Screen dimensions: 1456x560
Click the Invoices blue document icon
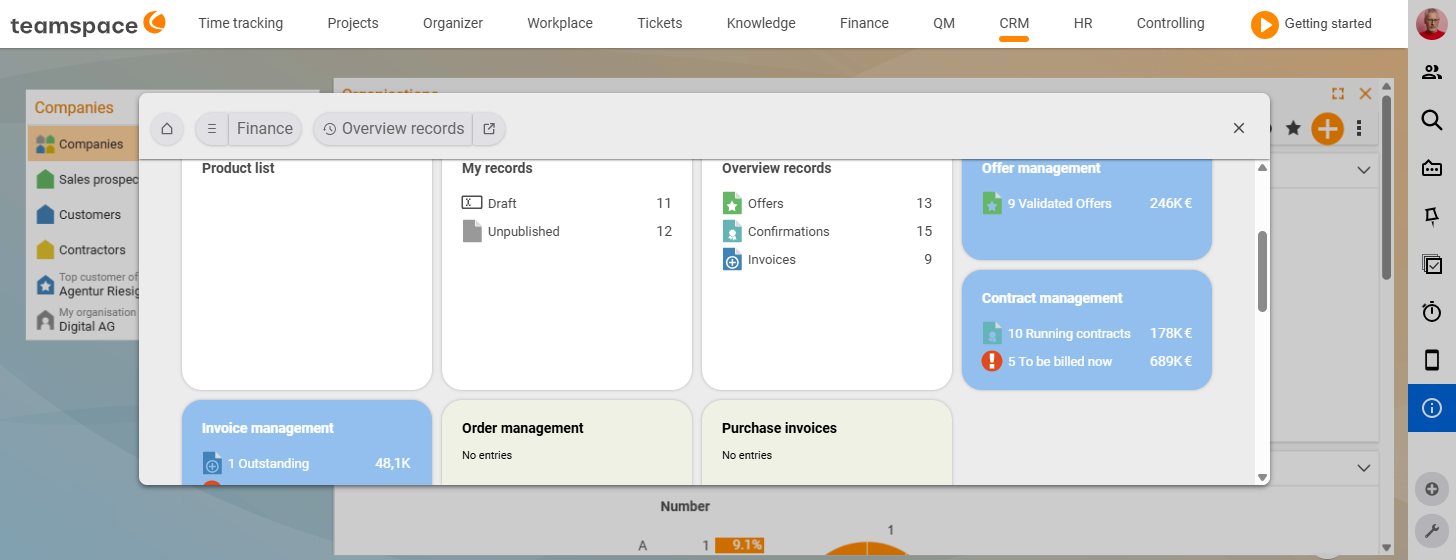click(732, 259)
